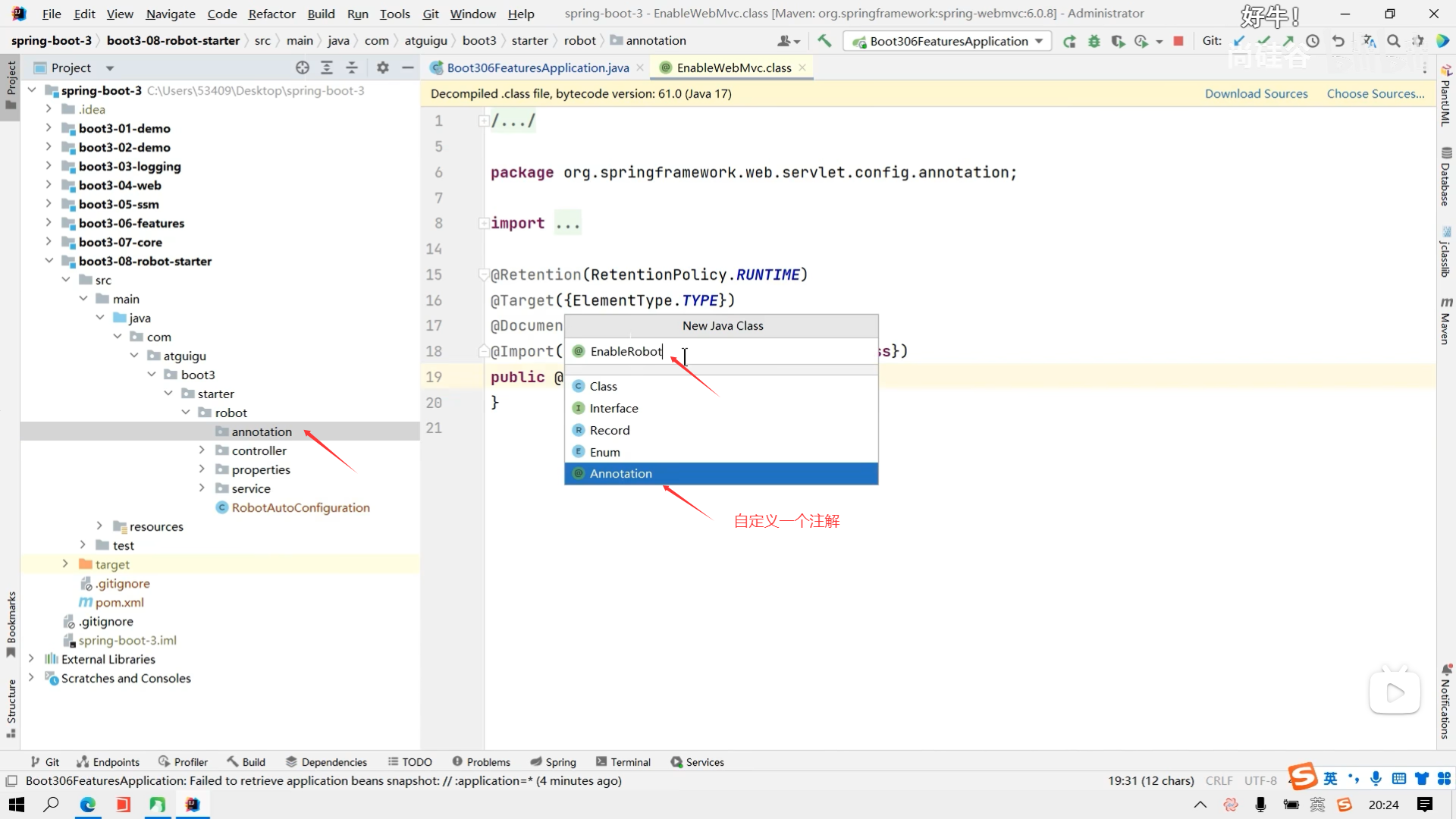Screen dimensions: 1456x819
Task: Show Git history clock icon
Action: (x=1313, y=41)
